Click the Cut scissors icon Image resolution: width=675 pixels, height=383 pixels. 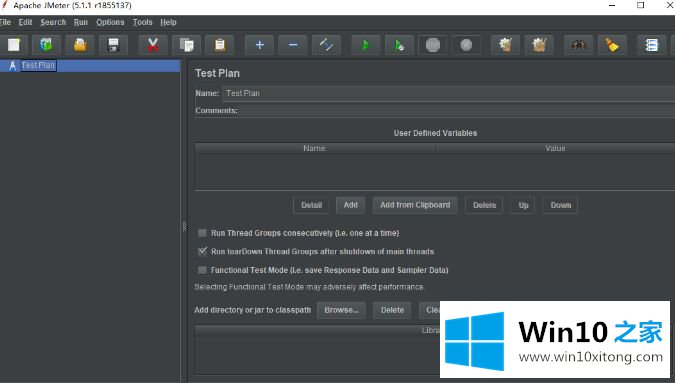coord(152,45)
